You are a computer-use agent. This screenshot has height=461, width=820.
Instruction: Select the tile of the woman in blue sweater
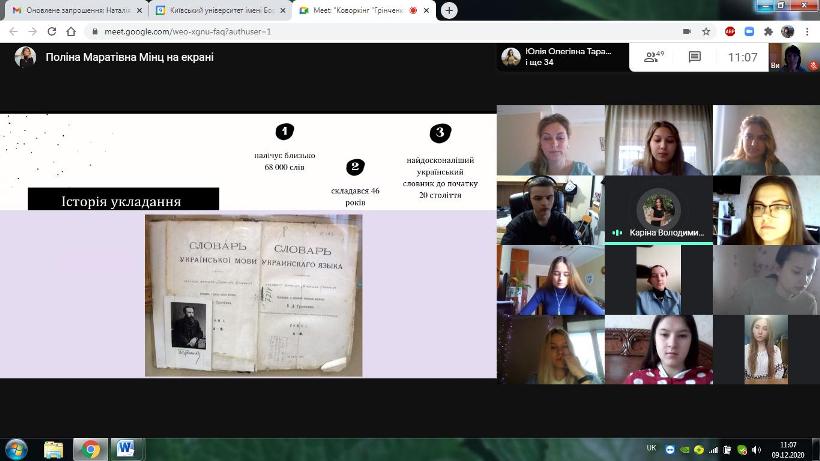pos(551,280)
